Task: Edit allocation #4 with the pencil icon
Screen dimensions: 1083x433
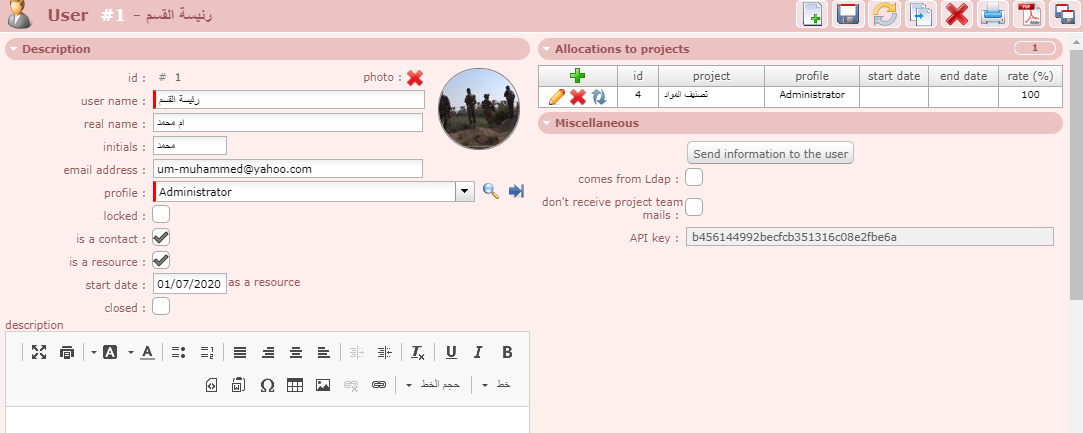Action: (557, 97)
